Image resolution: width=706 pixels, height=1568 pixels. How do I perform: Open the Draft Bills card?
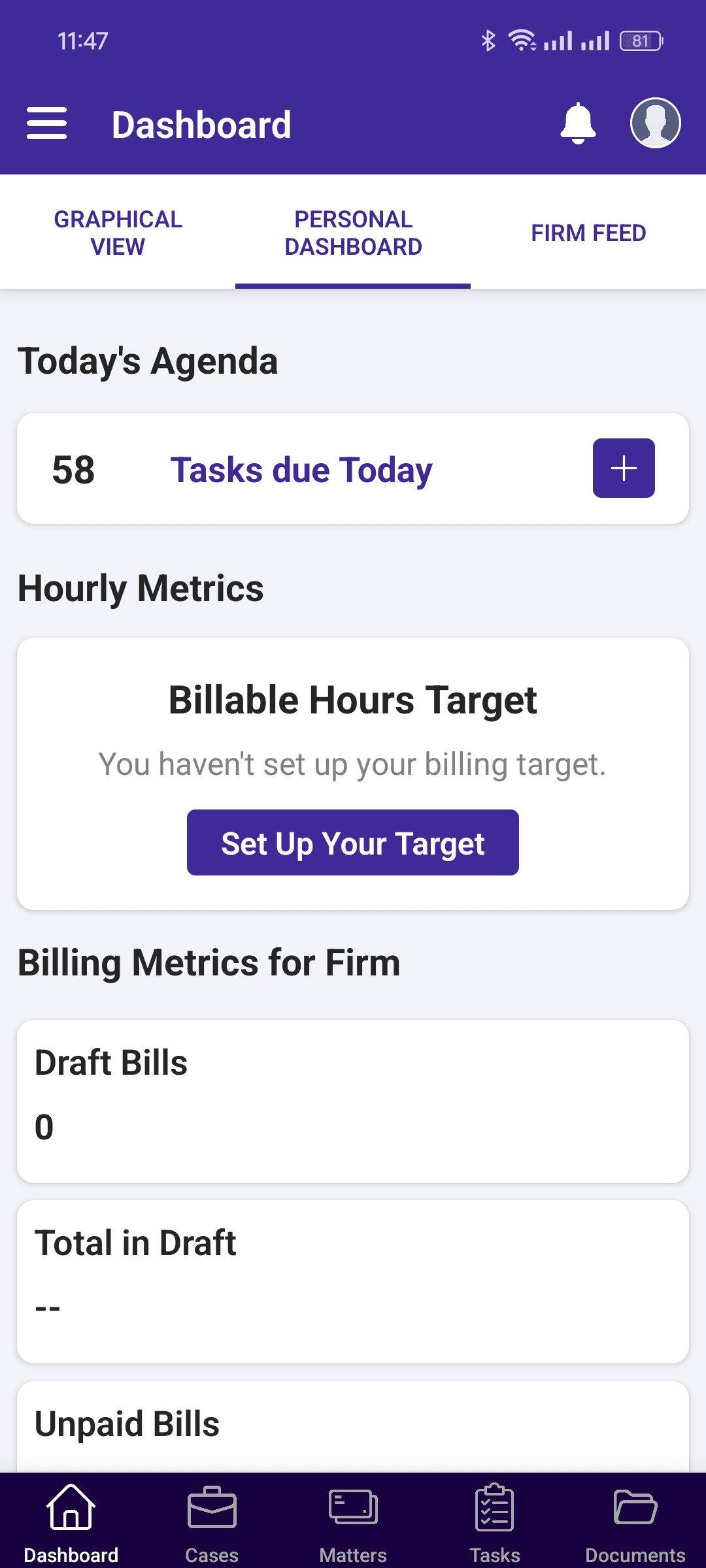tap(353, 1102)
